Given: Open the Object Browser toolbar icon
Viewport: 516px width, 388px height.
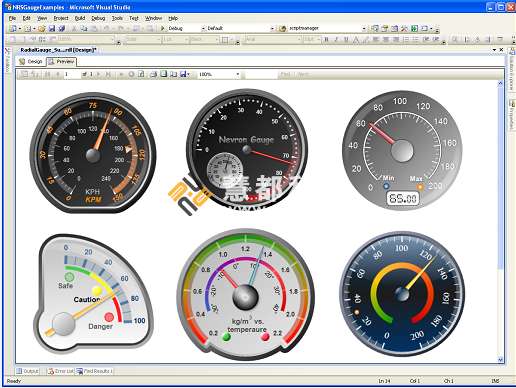Looking at the screenshot, I should click(394, 28).
